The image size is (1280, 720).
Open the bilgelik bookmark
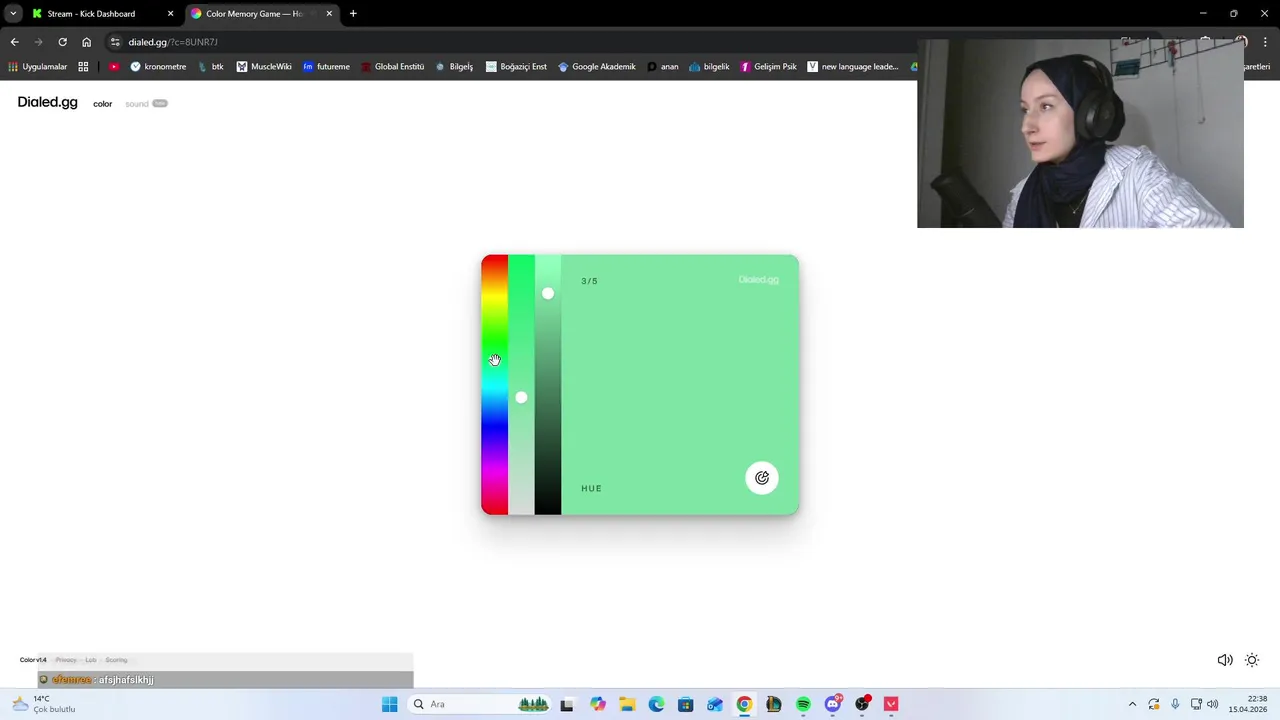tap(709, 67)
